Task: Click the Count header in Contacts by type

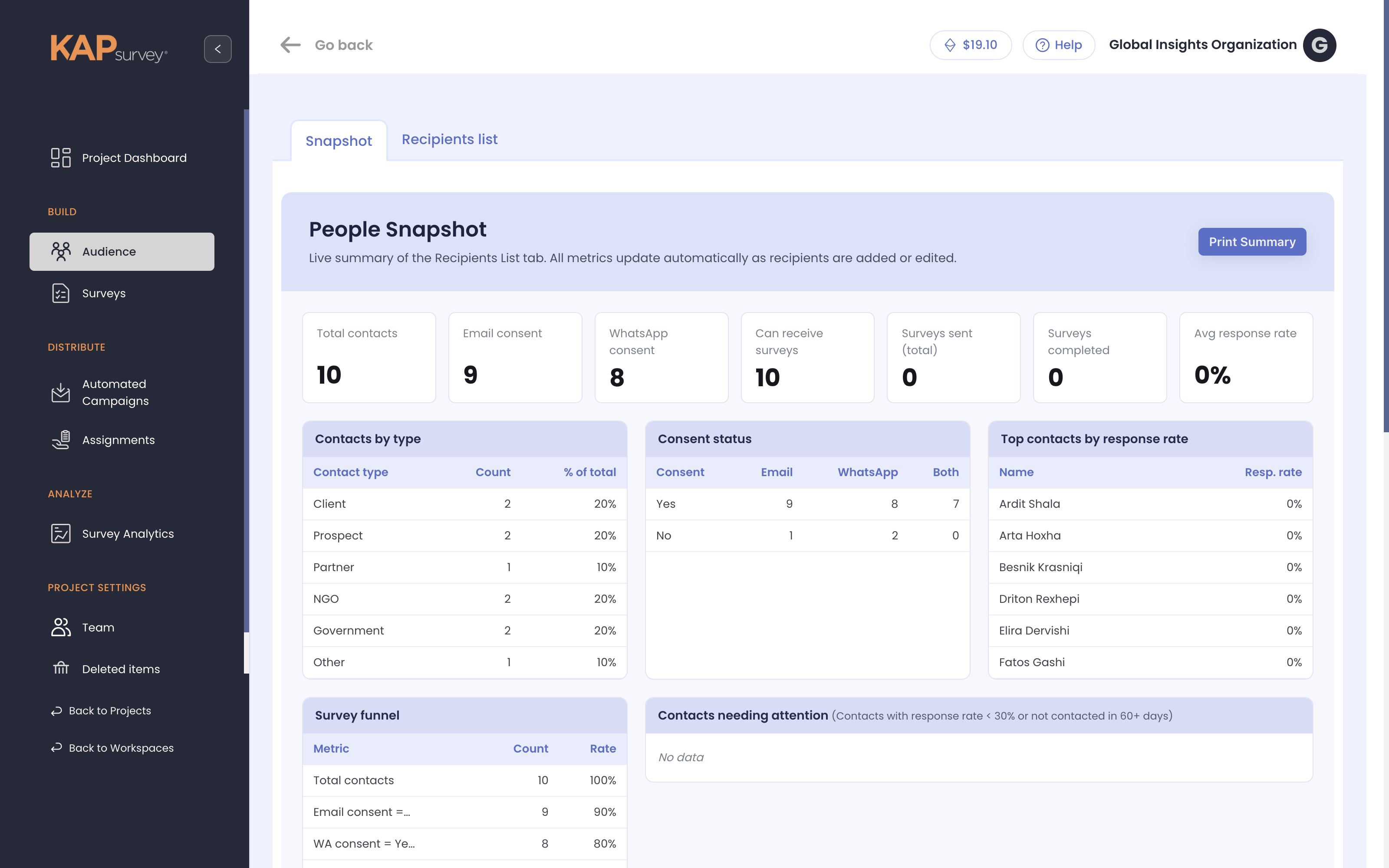Action: [x=493, y=472]
